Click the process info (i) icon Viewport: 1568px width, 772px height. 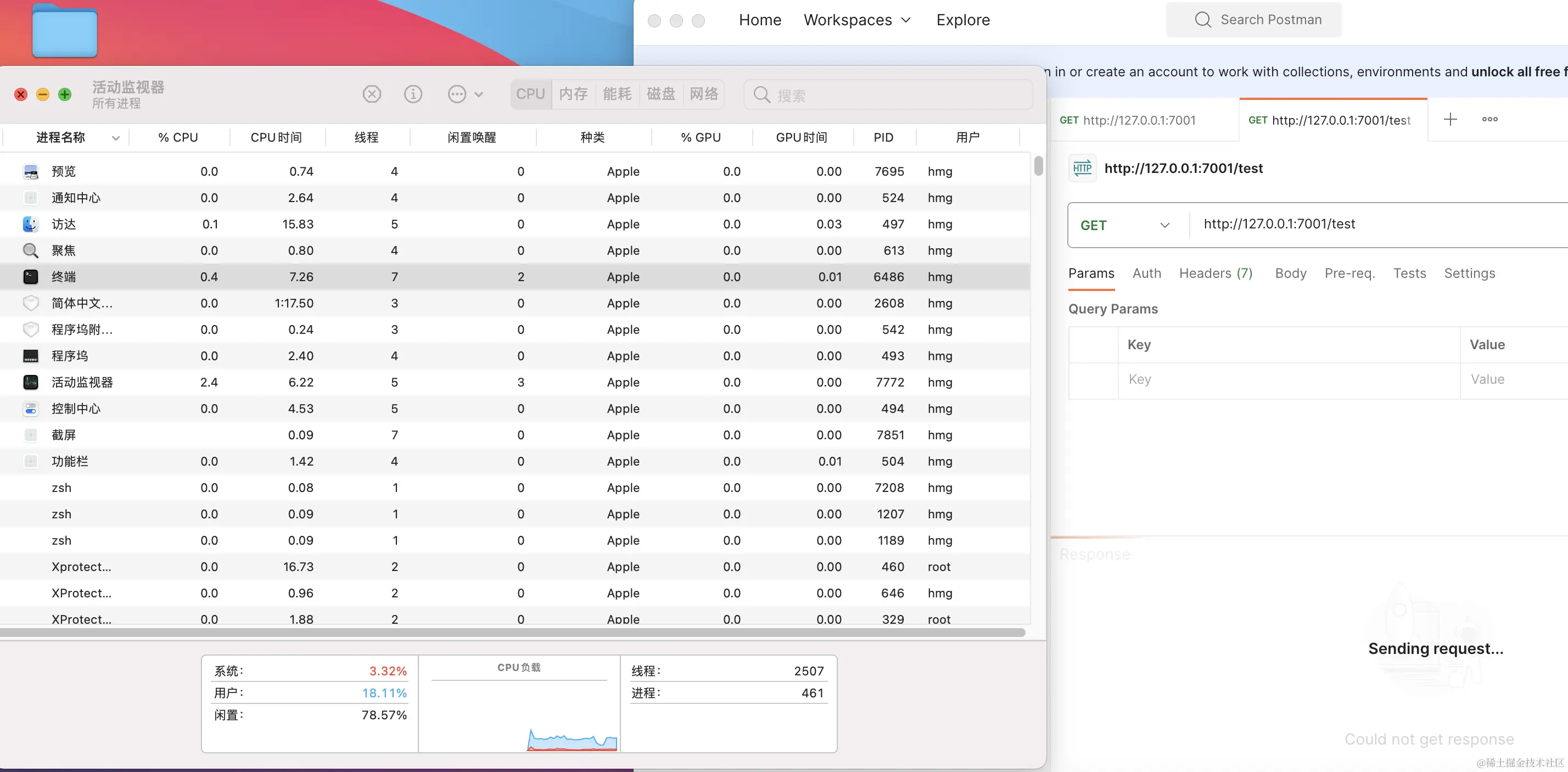tap(413, 94)
